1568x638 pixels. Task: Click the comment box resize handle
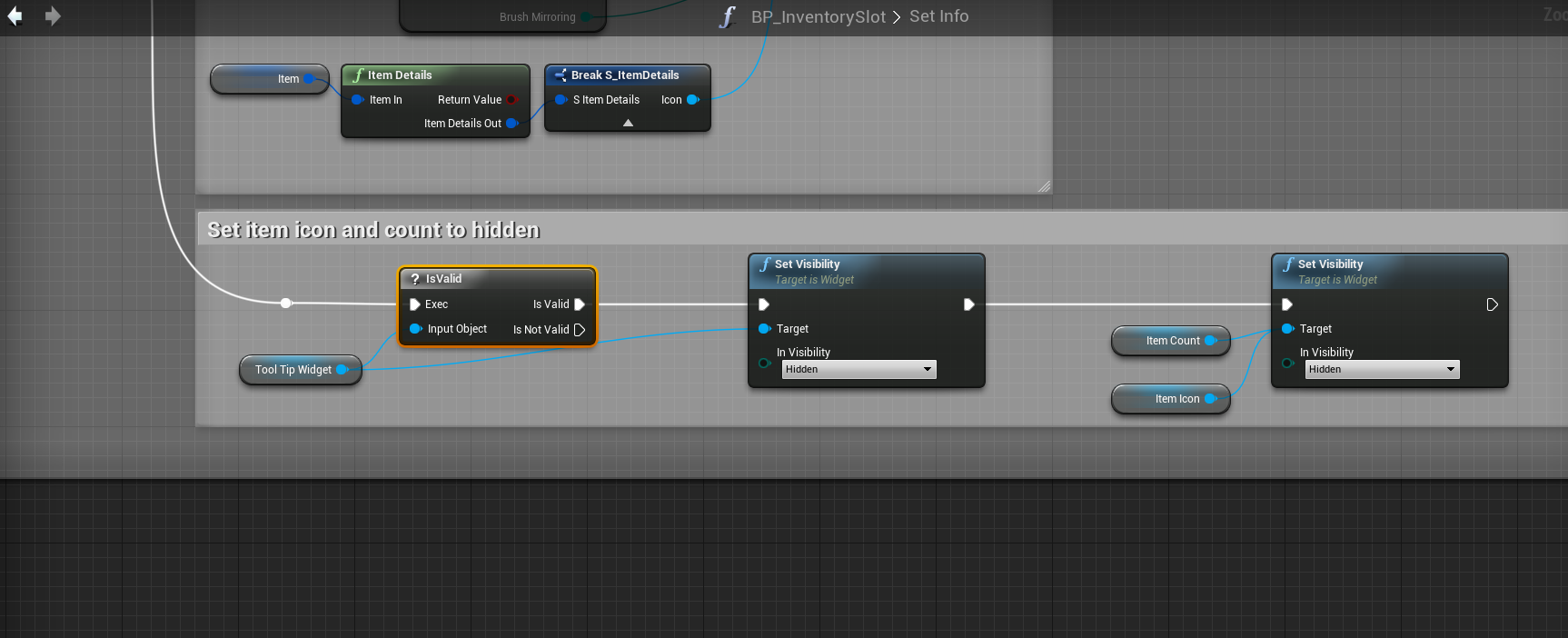tap(1044, 186)
